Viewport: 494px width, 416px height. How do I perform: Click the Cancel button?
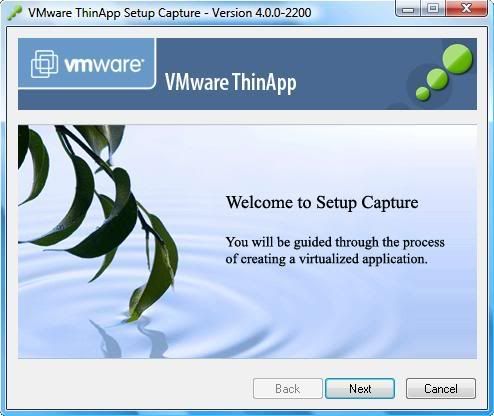tap(441, 388)
